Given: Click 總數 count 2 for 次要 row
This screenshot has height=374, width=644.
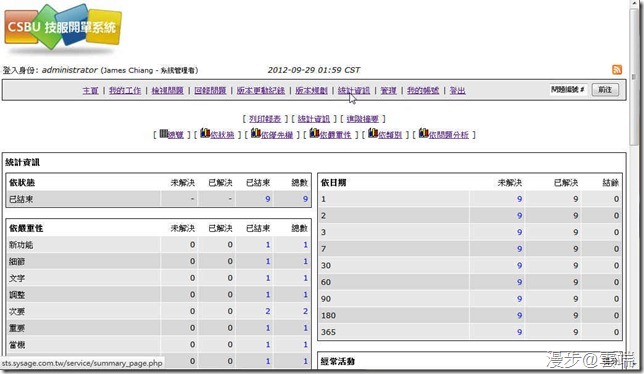Looking at the screenshot, I should pyautogui.click(x=305, y=311).
